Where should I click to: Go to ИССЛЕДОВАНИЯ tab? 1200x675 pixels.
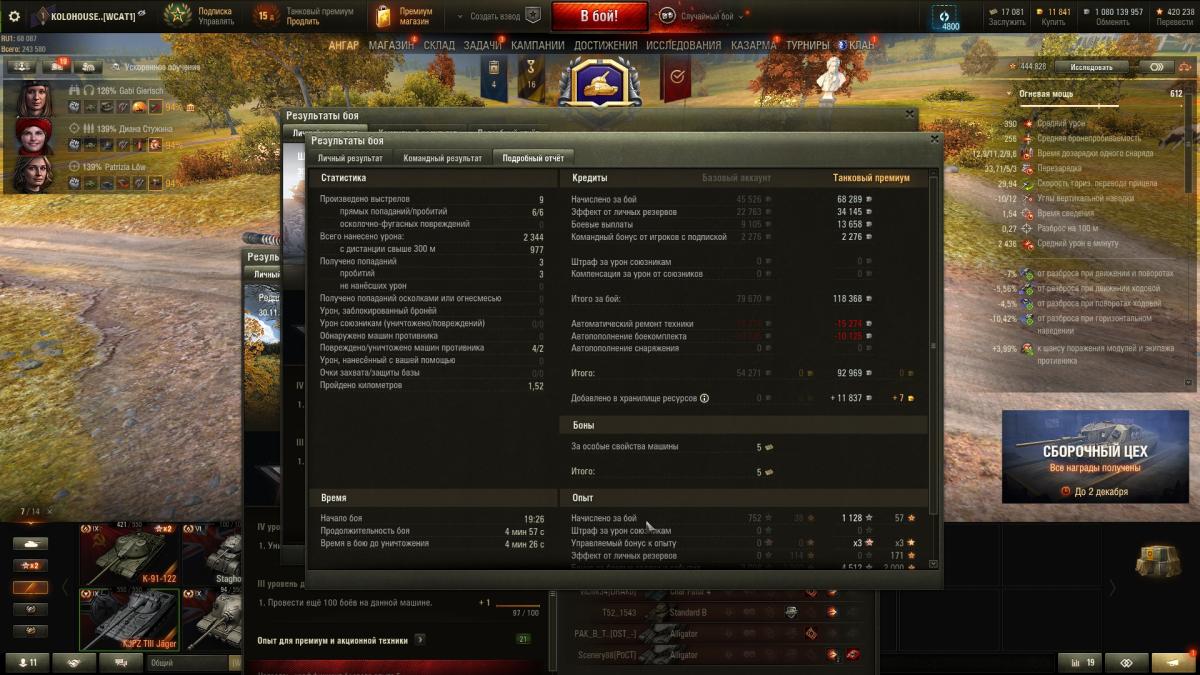[683, 45]
